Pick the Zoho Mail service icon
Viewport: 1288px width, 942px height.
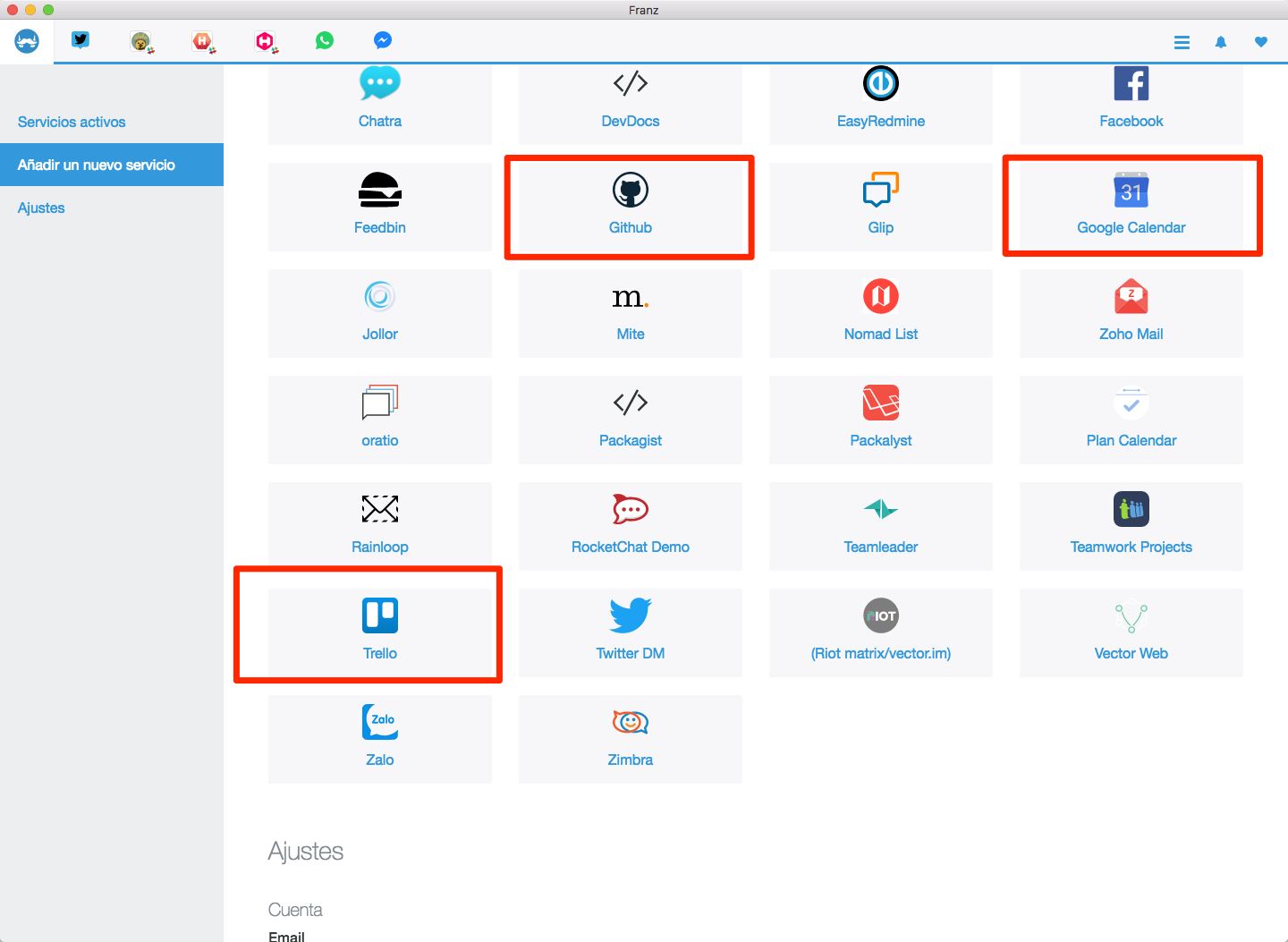(1131, 313)
